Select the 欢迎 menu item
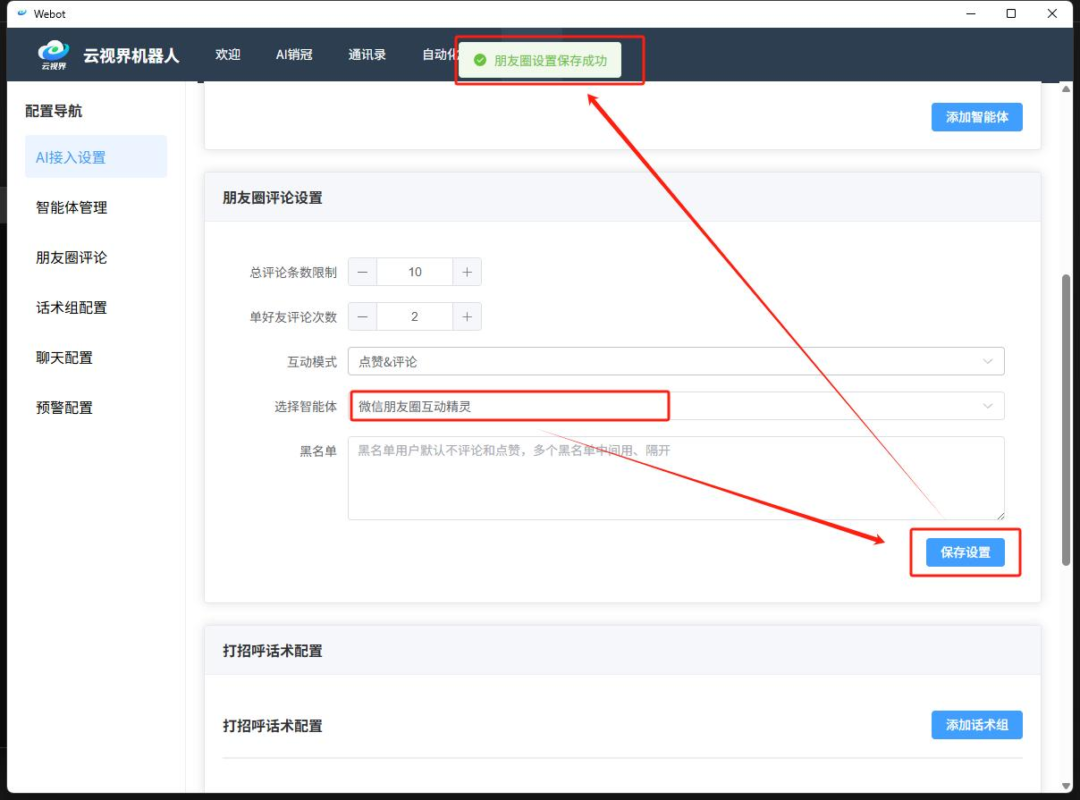 coord(227,54)
